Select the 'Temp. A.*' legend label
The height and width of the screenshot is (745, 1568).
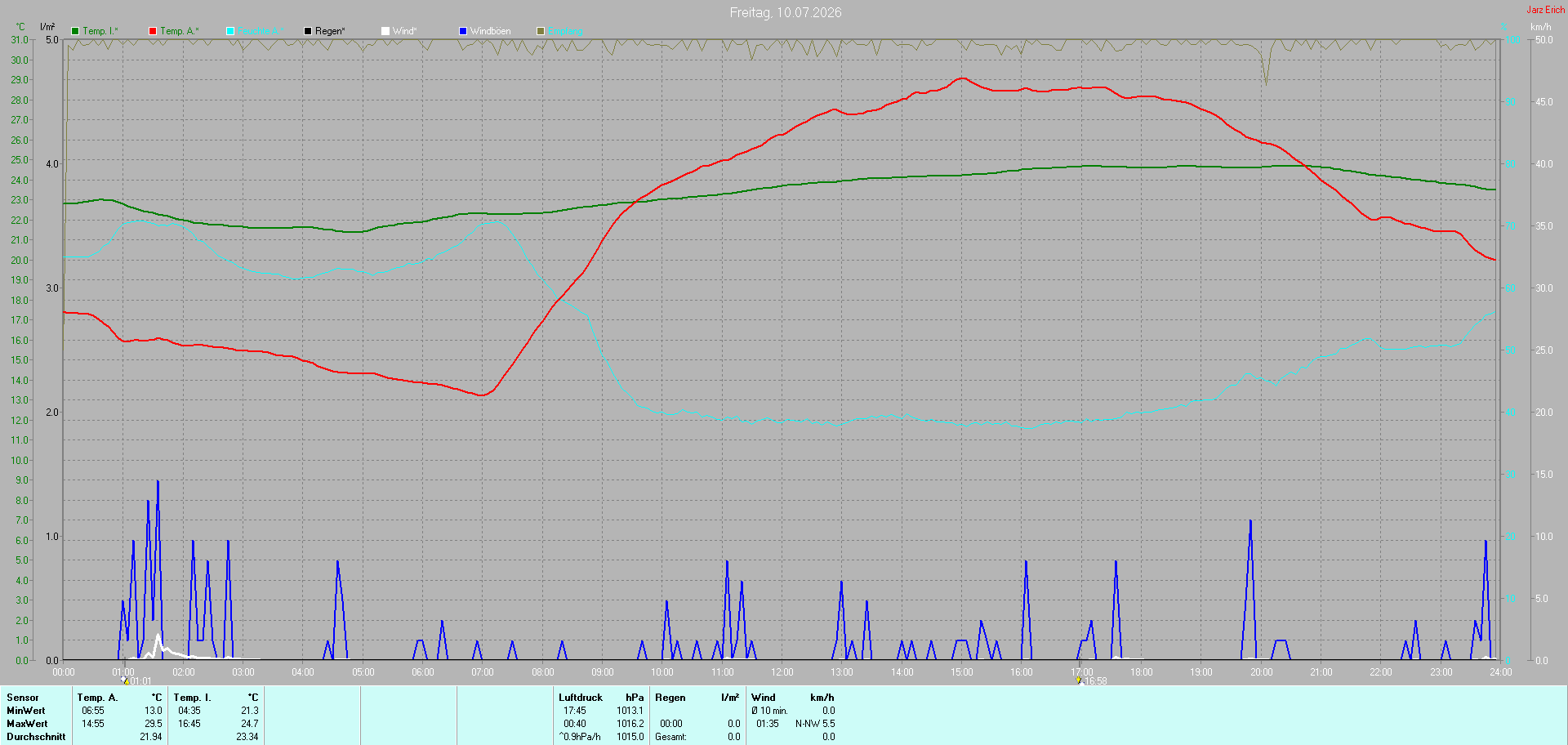[x=180, y=31]
